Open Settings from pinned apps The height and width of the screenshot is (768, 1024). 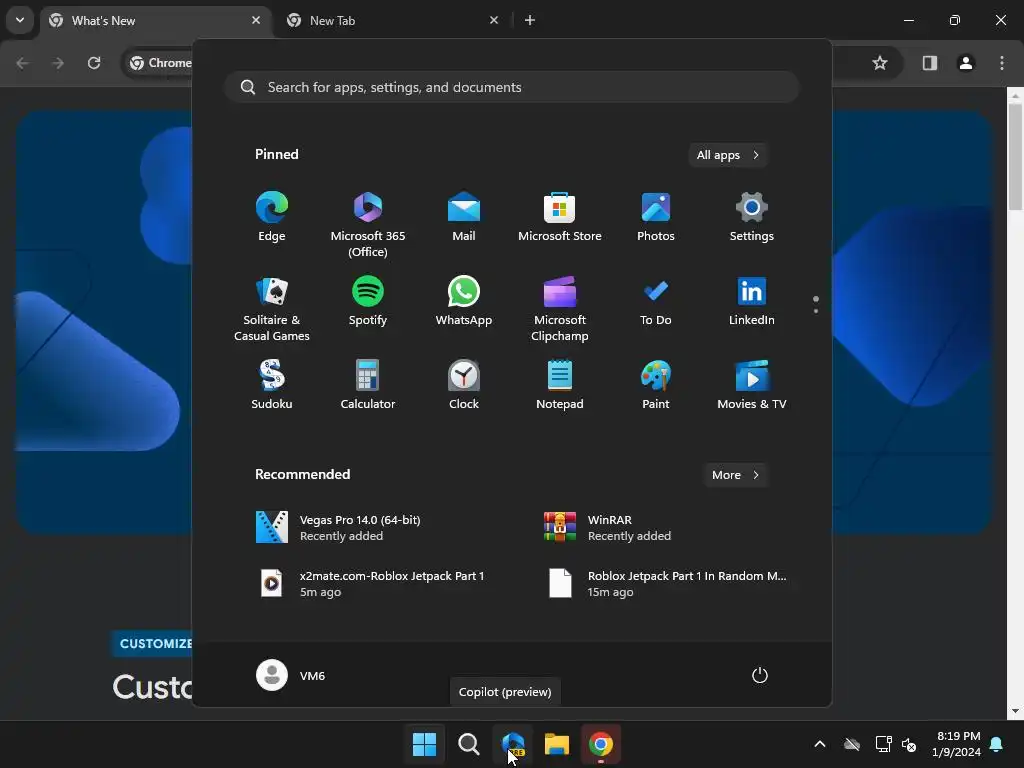[x=752, y=217]
